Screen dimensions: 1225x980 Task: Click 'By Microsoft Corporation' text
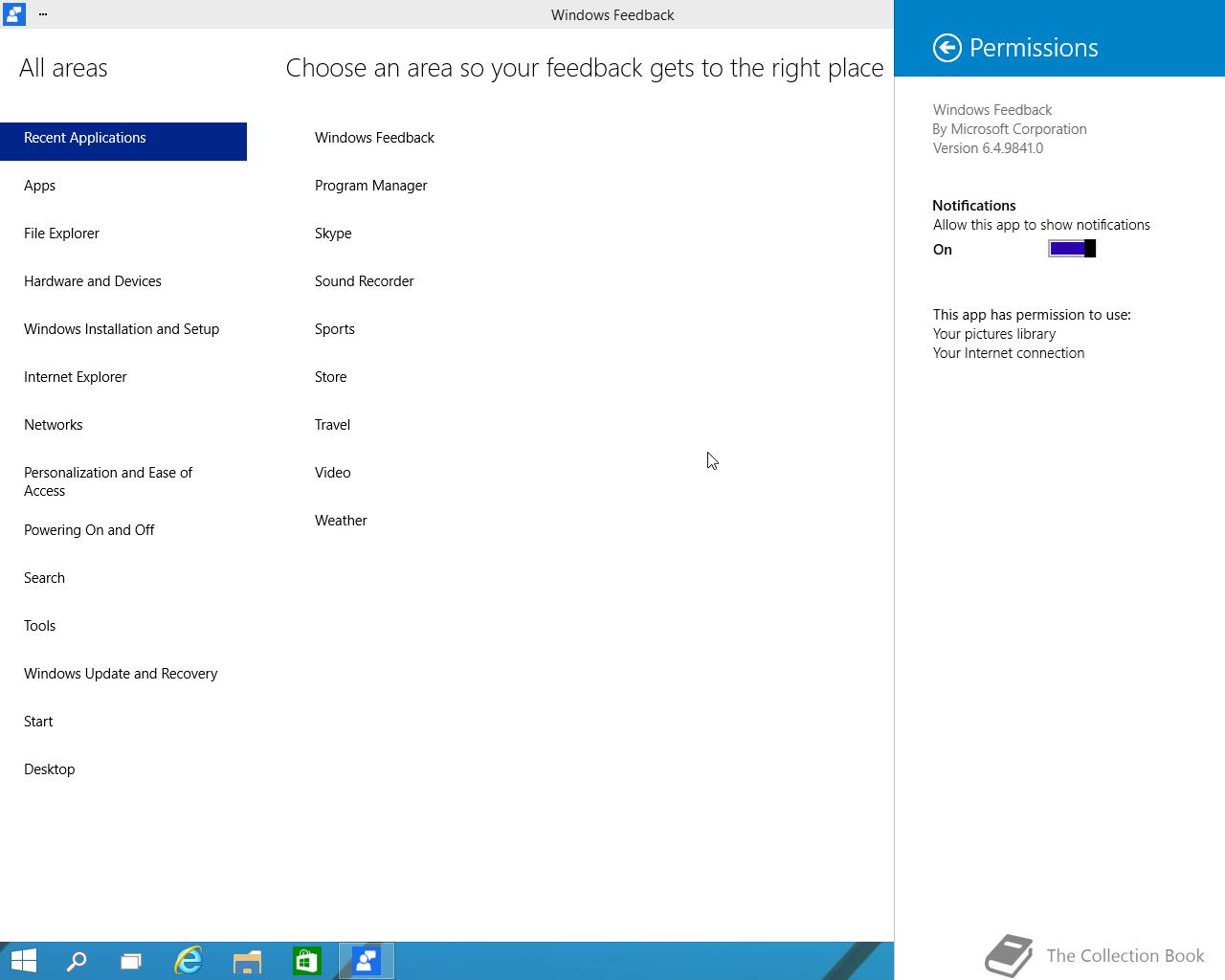[1010, 129]
